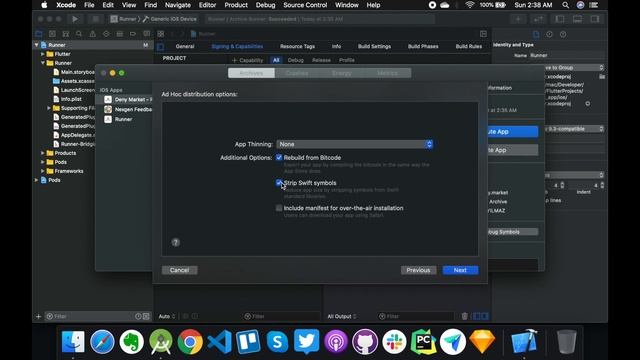Click the + Capability button
This screenshot has height=360, width=640.
pos(247,60)
